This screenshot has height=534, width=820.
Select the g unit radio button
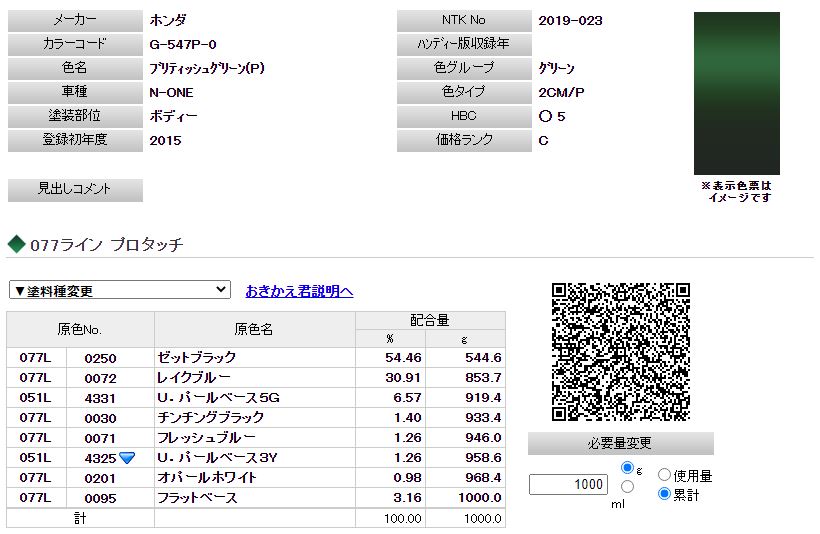(627, 468)
